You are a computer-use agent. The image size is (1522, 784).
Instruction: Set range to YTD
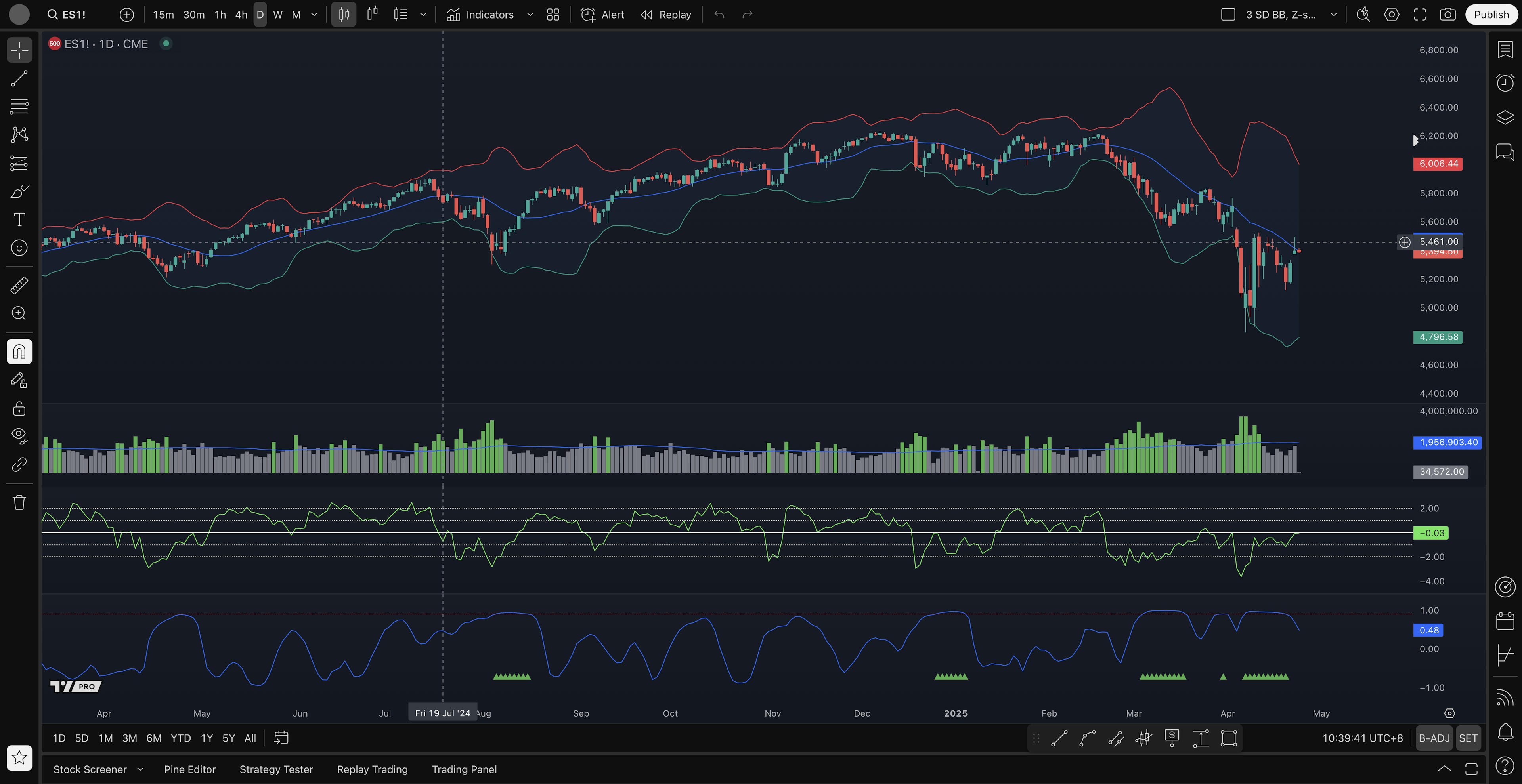click(180, 738)
